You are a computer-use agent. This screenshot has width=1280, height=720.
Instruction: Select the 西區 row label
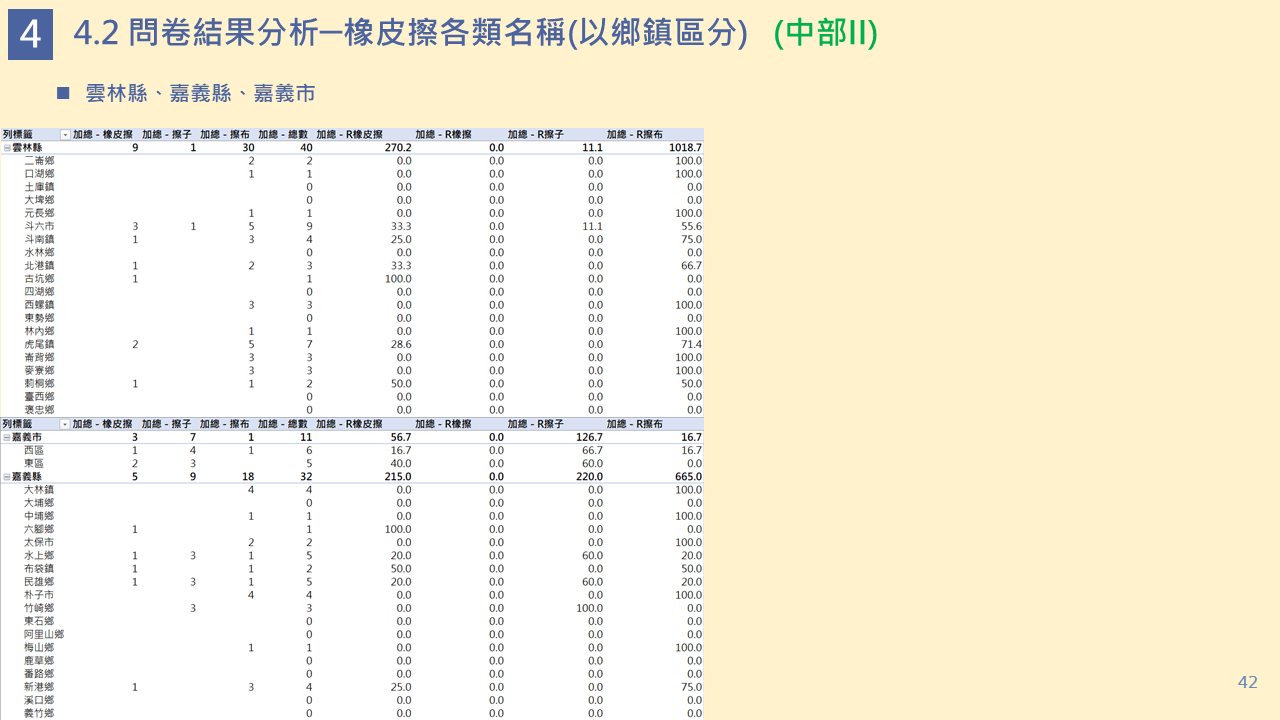(34, 450)
